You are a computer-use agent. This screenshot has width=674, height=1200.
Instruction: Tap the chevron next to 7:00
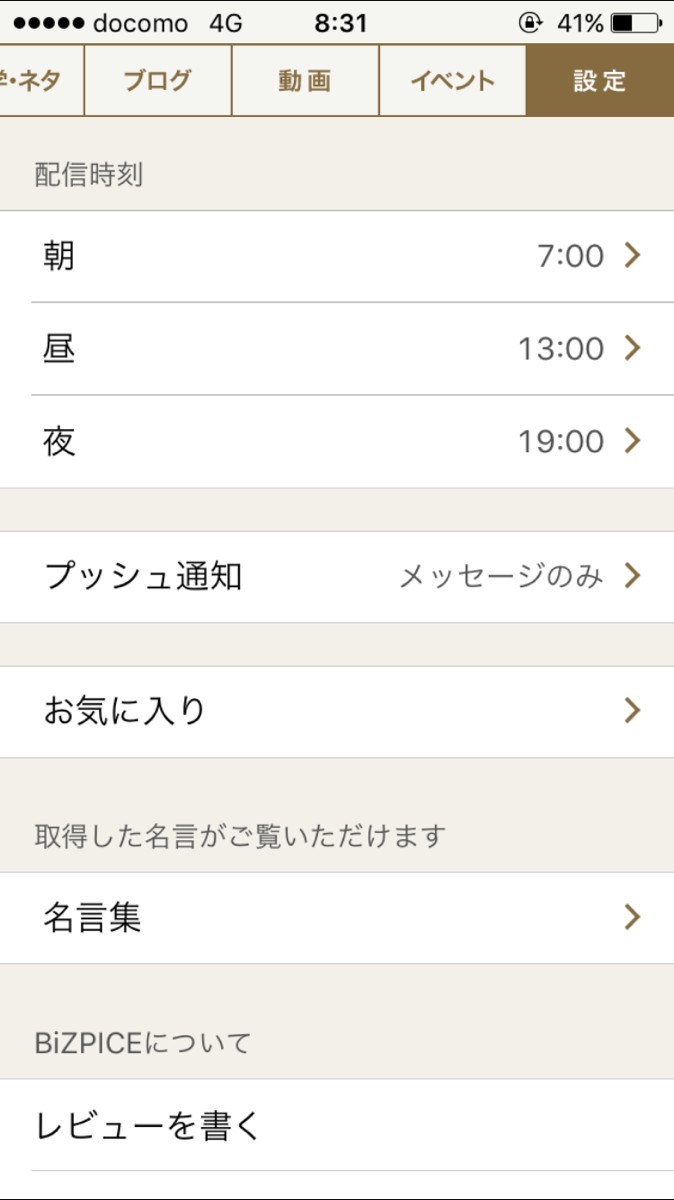(631, 257)
